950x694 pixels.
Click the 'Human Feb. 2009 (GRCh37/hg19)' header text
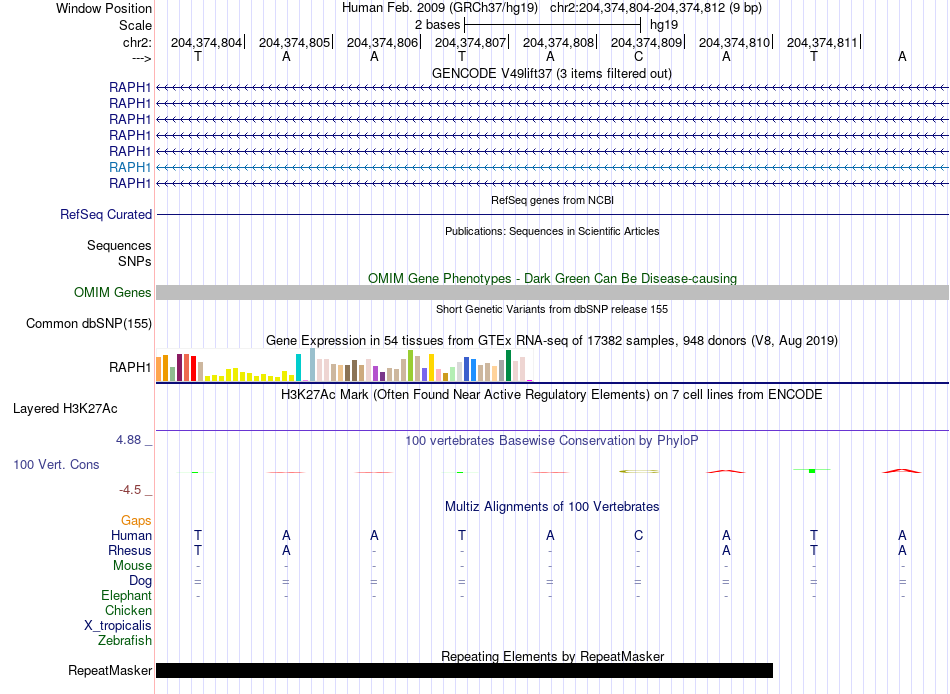(440, 8)
